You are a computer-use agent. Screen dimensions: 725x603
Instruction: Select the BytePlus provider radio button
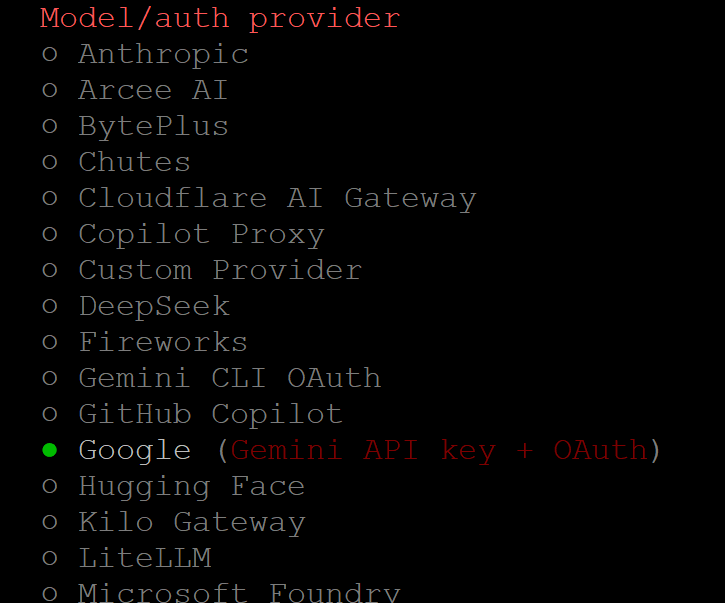tap(50, 127)
